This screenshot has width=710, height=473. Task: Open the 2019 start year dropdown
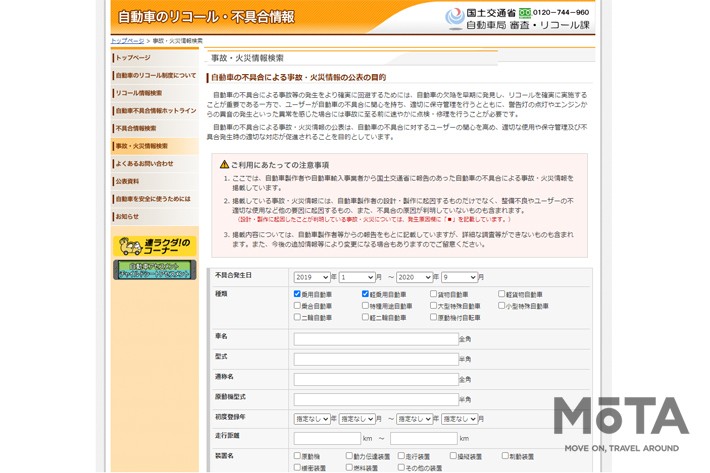point(312,277)
